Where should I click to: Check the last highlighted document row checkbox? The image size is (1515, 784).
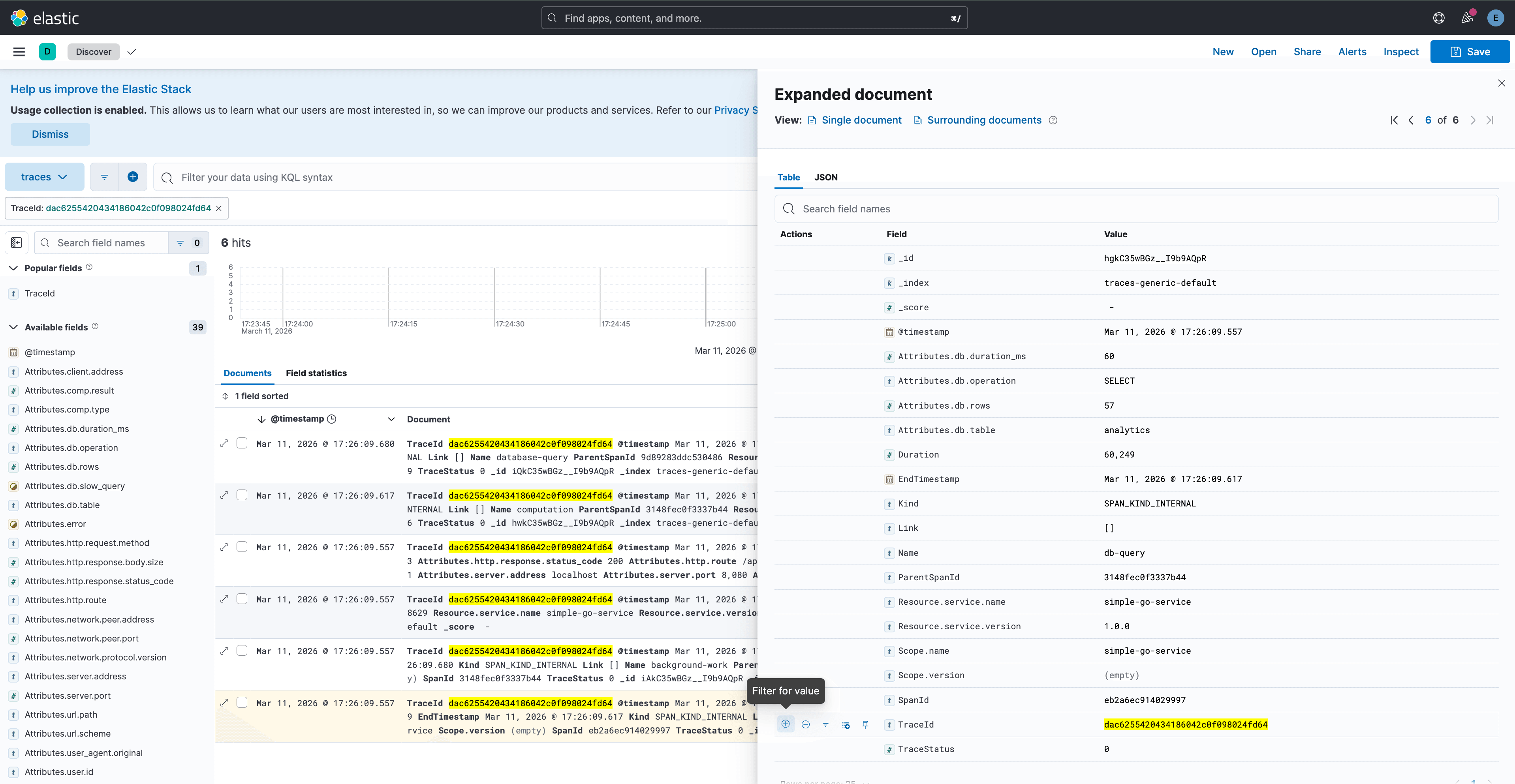pos(242,702)
